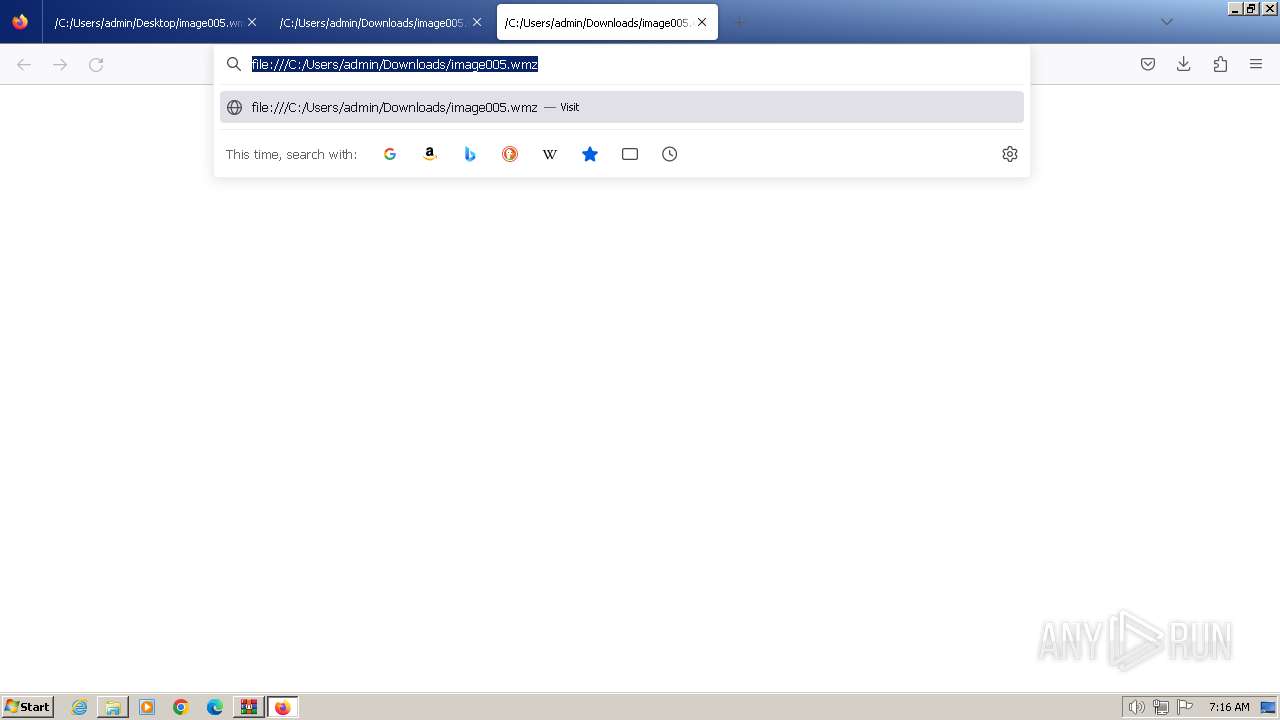The image size is (1280, 720).
Task: Click the volume tray icon
Action: tap(1136, 707)
